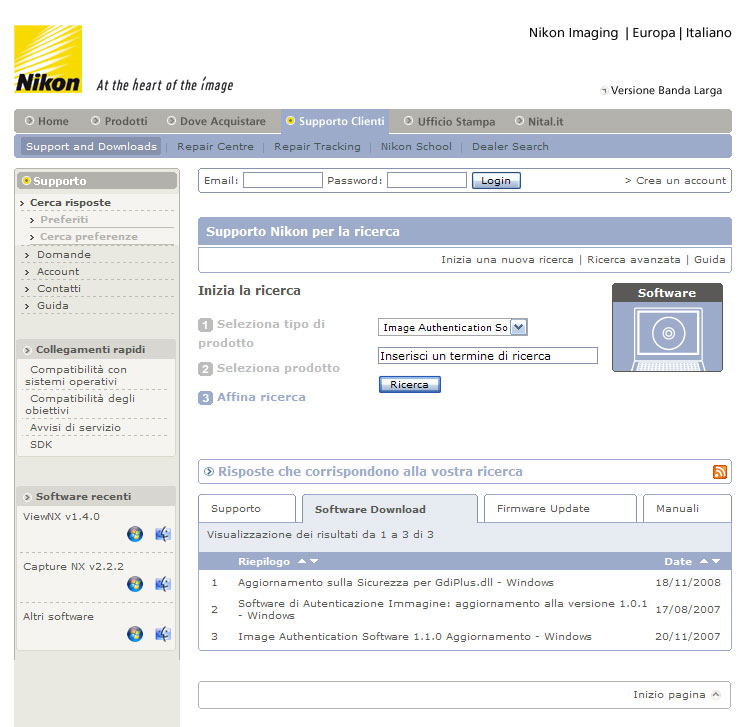The width and height of the screenshot is (748, 727).
Task: Open Avvisi di servizio
Action: pyautogui.click(x=75, y=427)
